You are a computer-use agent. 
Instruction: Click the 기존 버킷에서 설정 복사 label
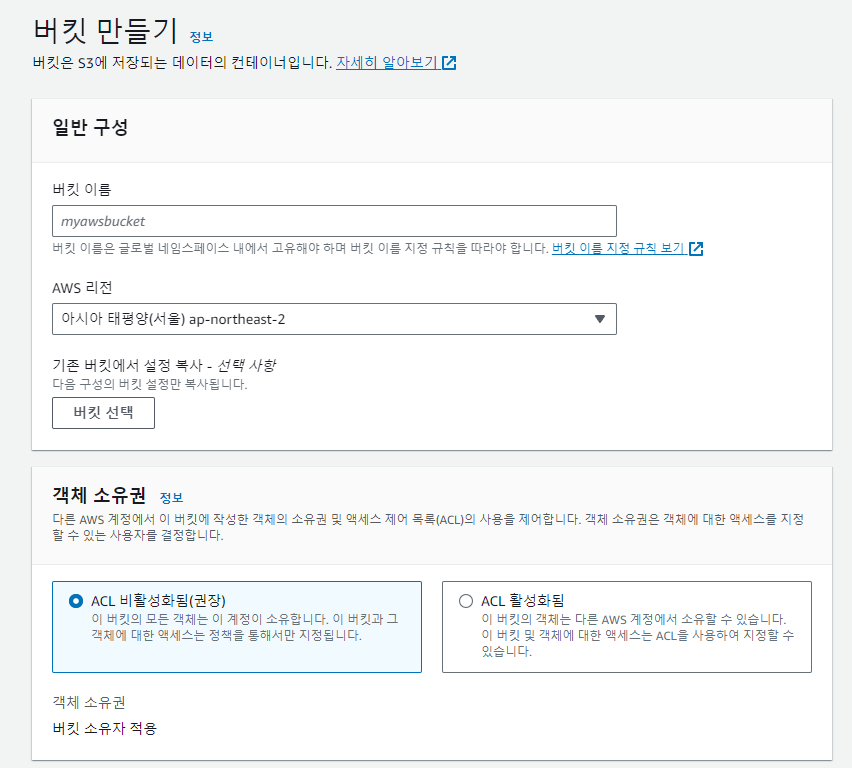tap(164, 365)
